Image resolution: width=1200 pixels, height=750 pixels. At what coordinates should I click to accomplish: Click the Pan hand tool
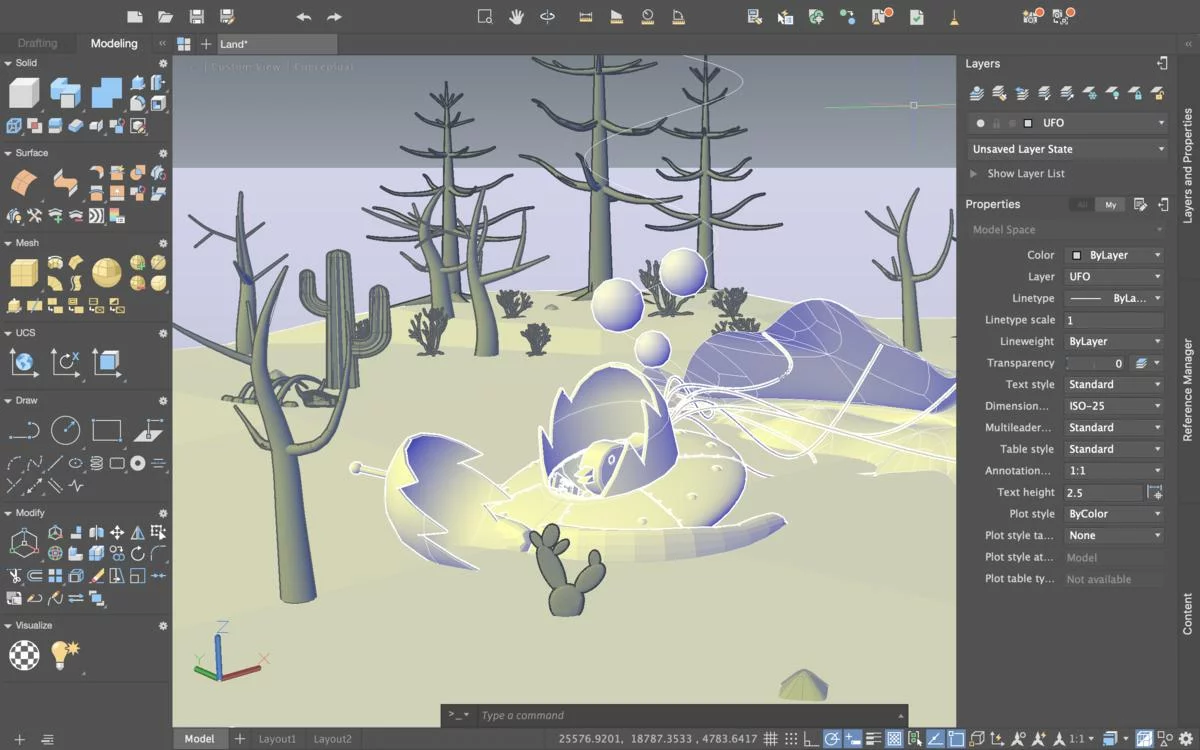pos(516,16)
